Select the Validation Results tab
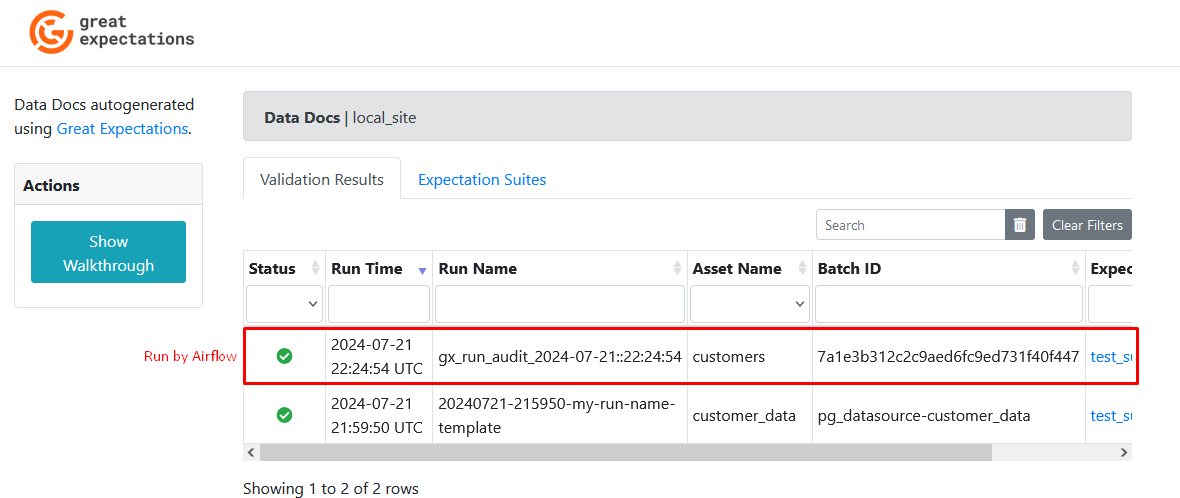The height and width of the screenshot is (498, 1180). pyautogui.click(x=321, y=180)
